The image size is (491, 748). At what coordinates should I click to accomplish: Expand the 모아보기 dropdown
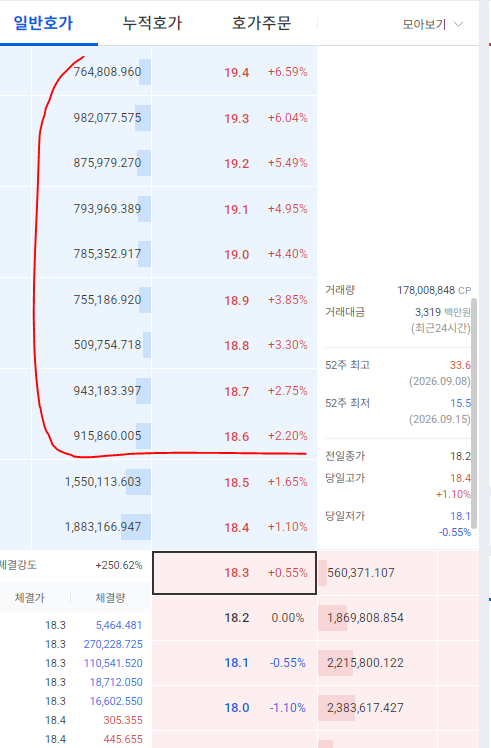tap(432, 24)
